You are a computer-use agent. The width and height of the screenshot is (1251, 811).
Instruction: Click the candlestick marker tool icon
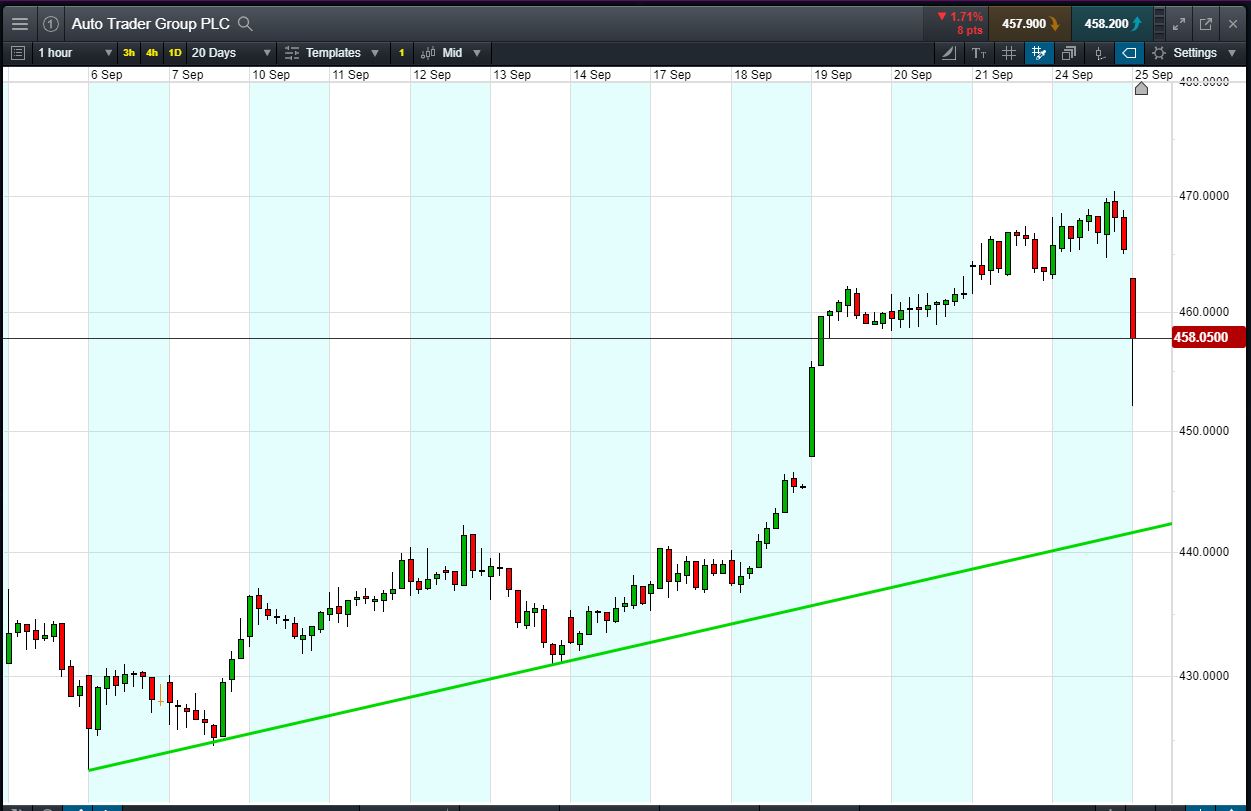(x=1099, y=52)
